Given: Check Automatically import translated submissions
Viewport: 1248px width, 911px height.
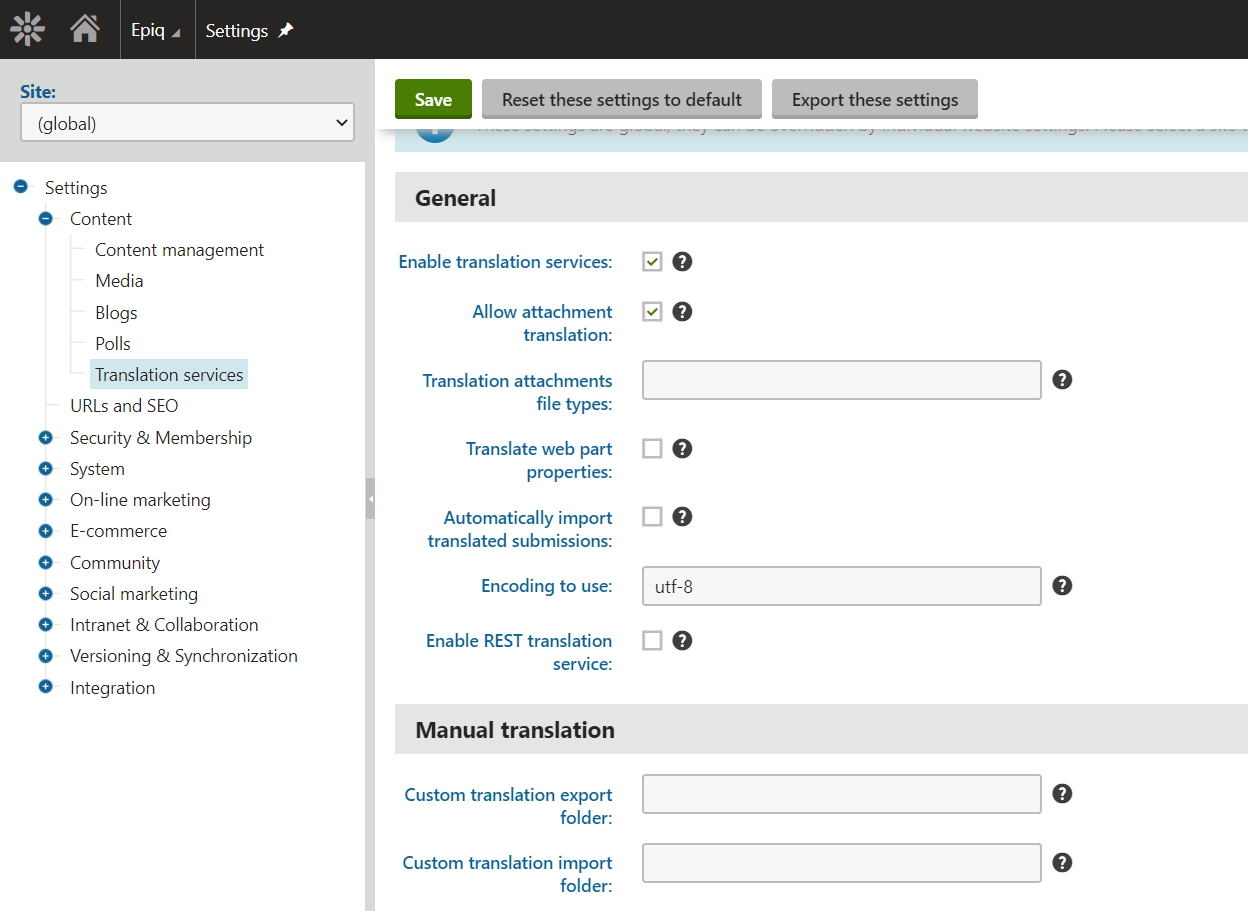Looking at the screenshot, I should pos(652,517).
